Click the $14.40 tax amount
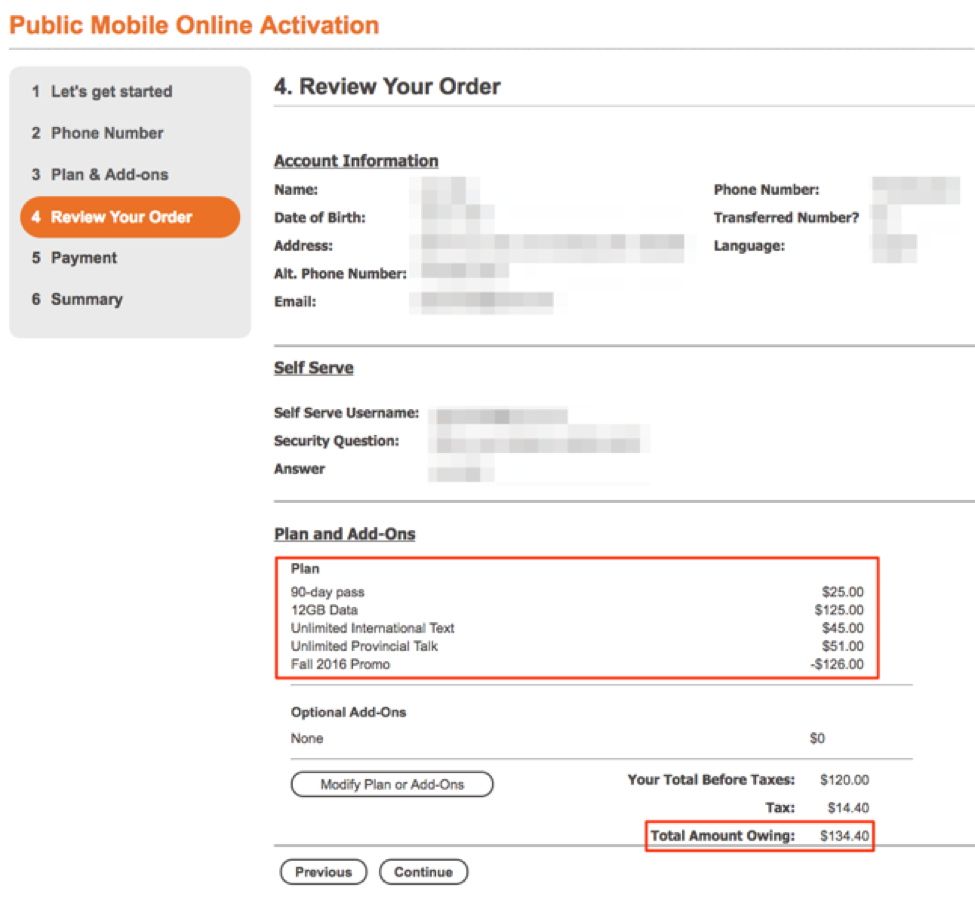Viewport: 975px width, 906px height. tap(847, 808)
